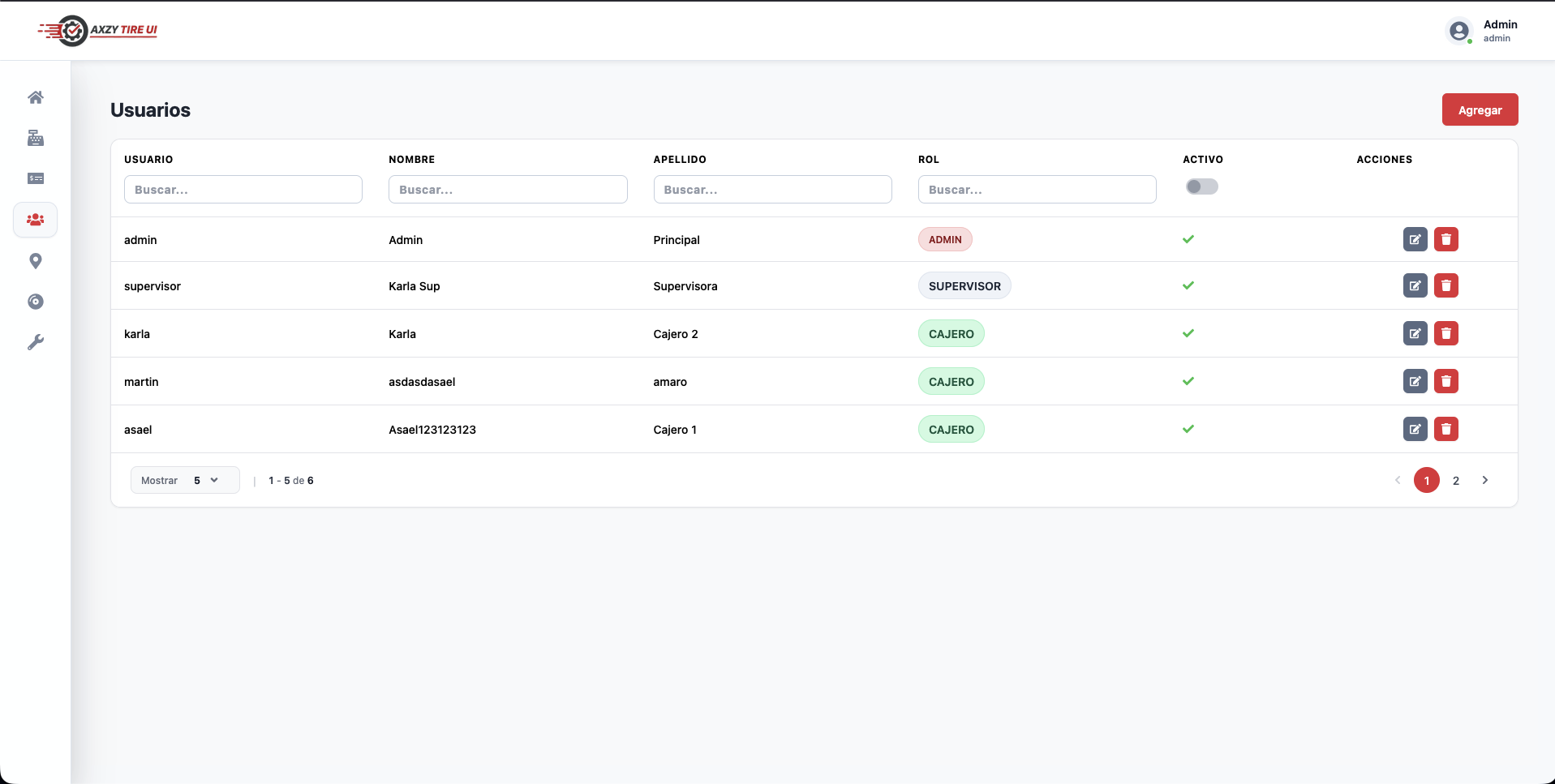Viewport: 1555px width, 784px height.
Task: Open the wrench settings sidebar icon
Action: click(36, 342)
